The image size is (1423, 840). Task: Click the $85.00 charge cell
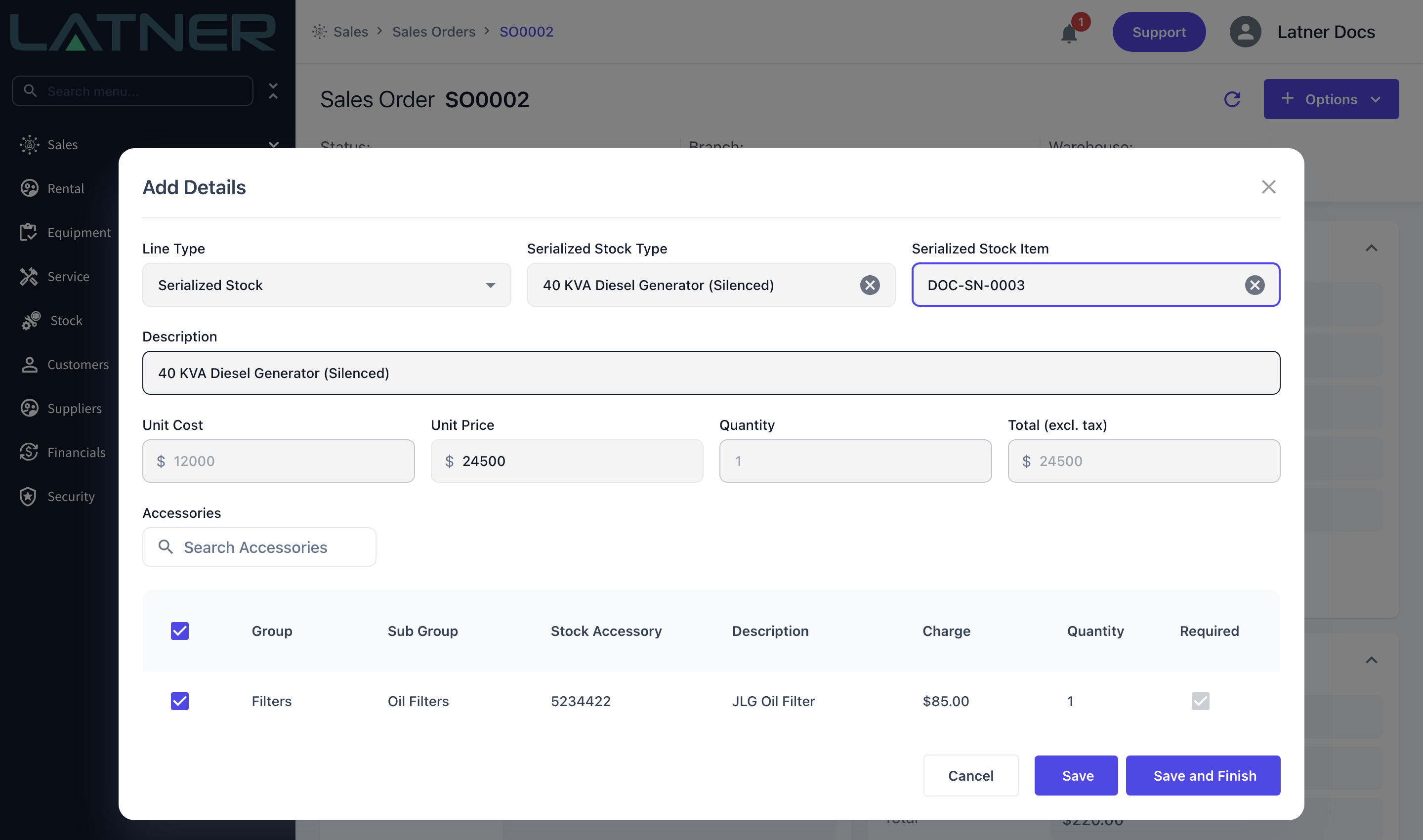[945, 701]
